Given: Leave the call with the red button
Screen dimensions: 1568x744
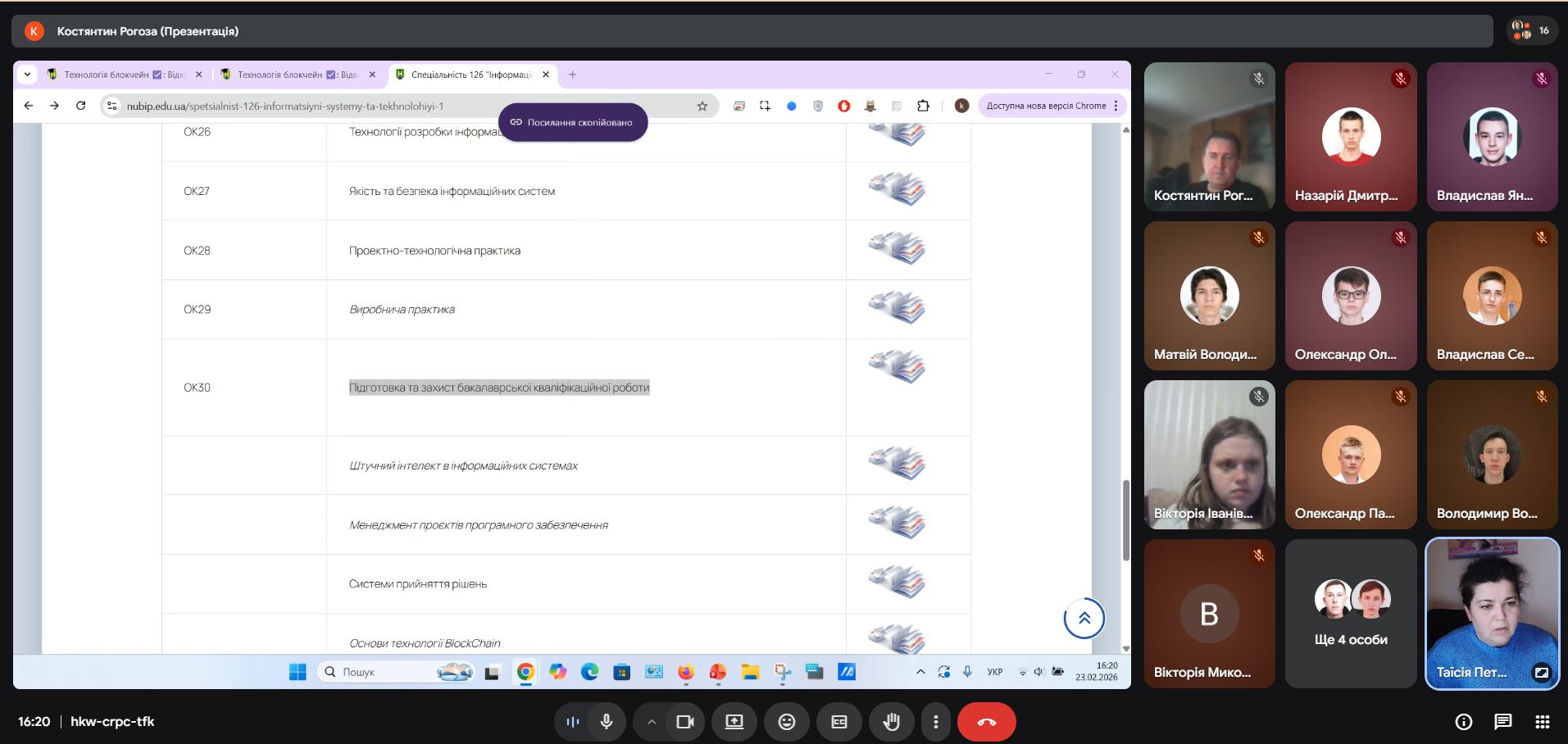Looking at the screenshot, I should (x=987, y=722).
